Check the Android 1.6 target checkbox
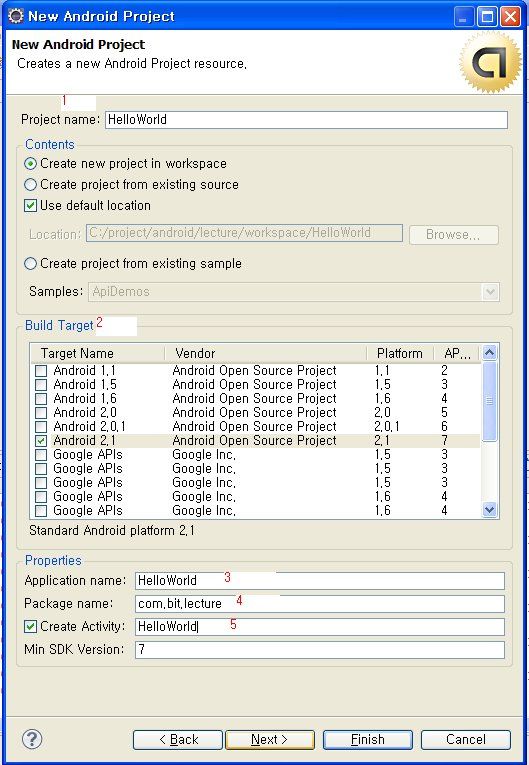Screen dimensions: 529x765 (x=41, y=399)
